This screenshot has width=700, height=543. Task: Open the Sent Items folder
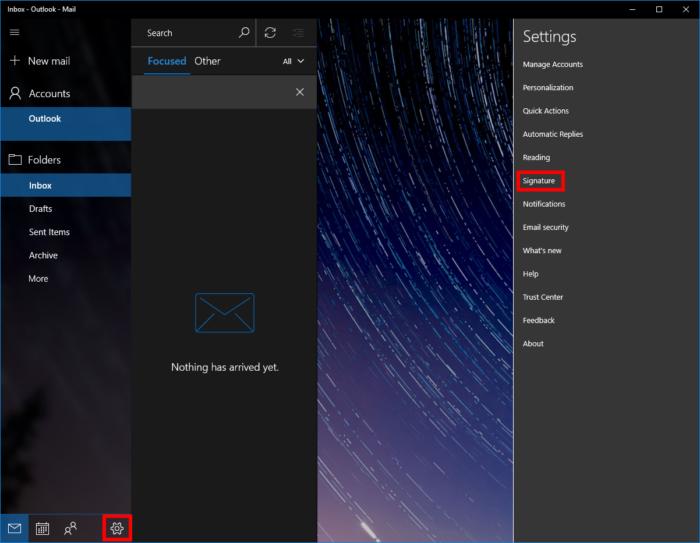66,232
